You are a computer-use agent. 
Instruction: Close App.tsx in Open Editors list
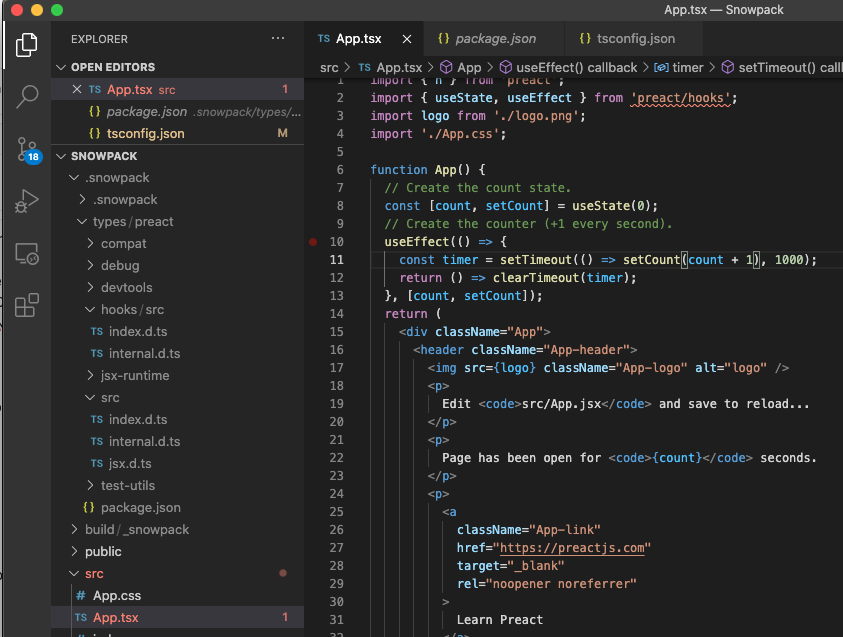tap(77, 89)
